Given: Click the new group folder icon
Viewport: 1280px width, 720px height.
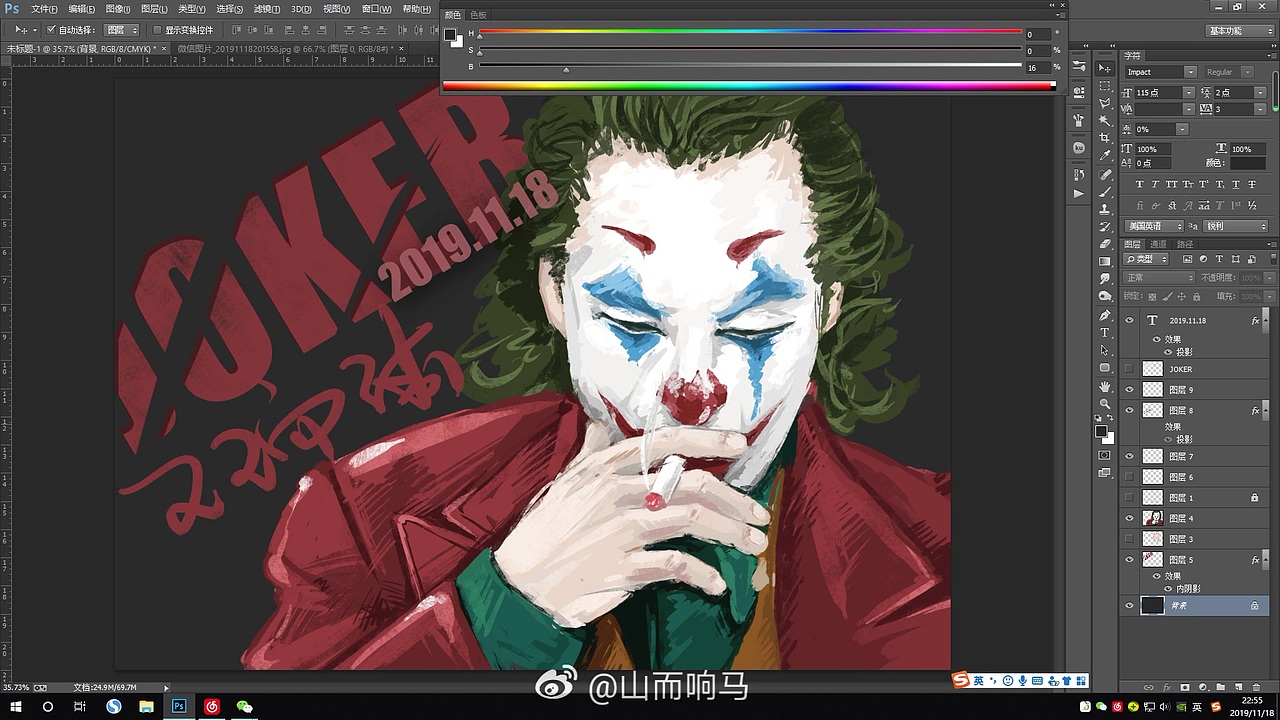Looking at the screenshot, I should pos(1221,687).
